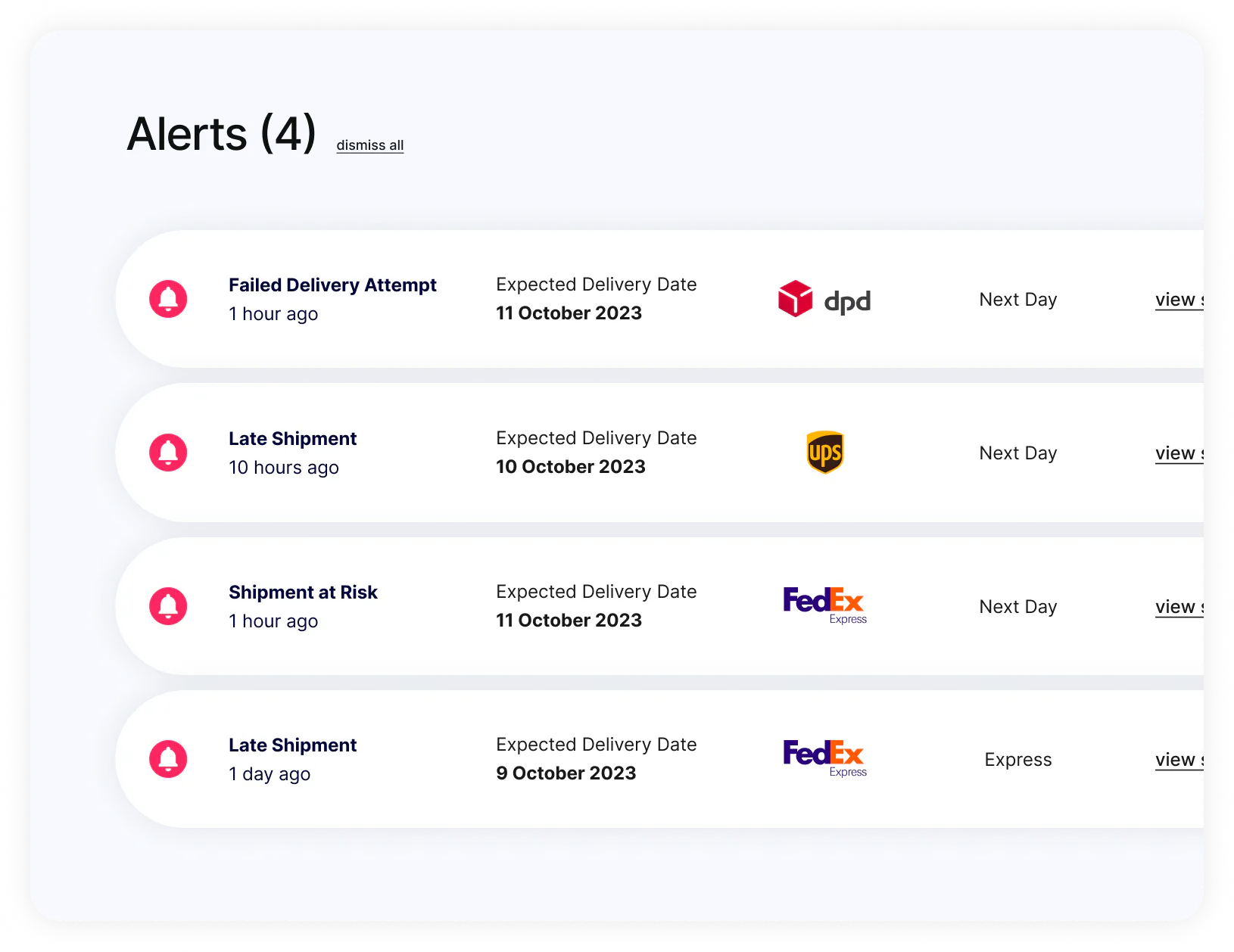Click the FedEx Express logo on the bottom alert
The image size is (1234, 952).
[824, 757]
